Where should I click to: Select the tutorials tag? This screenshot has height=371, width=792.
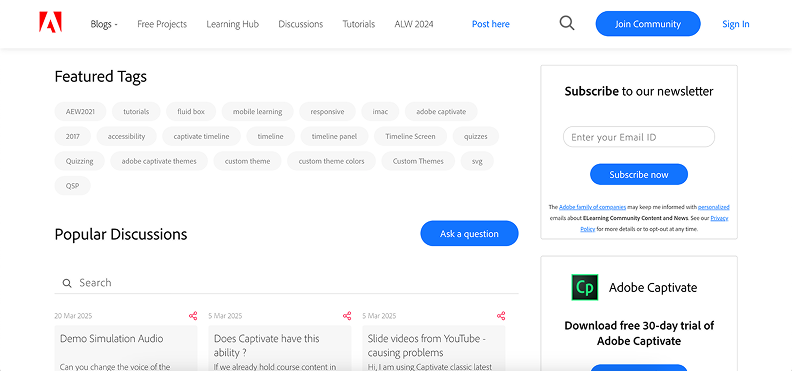[x=136, y=112]
